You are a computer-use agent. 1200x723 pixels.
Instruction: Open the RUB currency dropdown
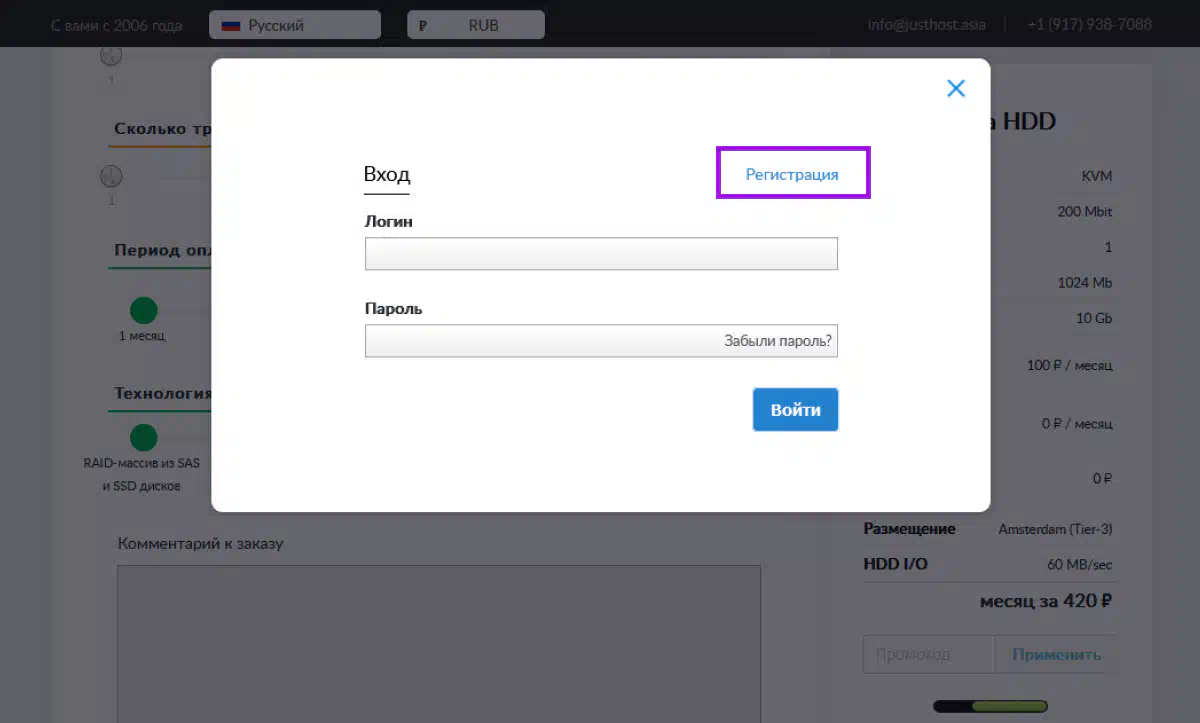[x=476, y=25]
